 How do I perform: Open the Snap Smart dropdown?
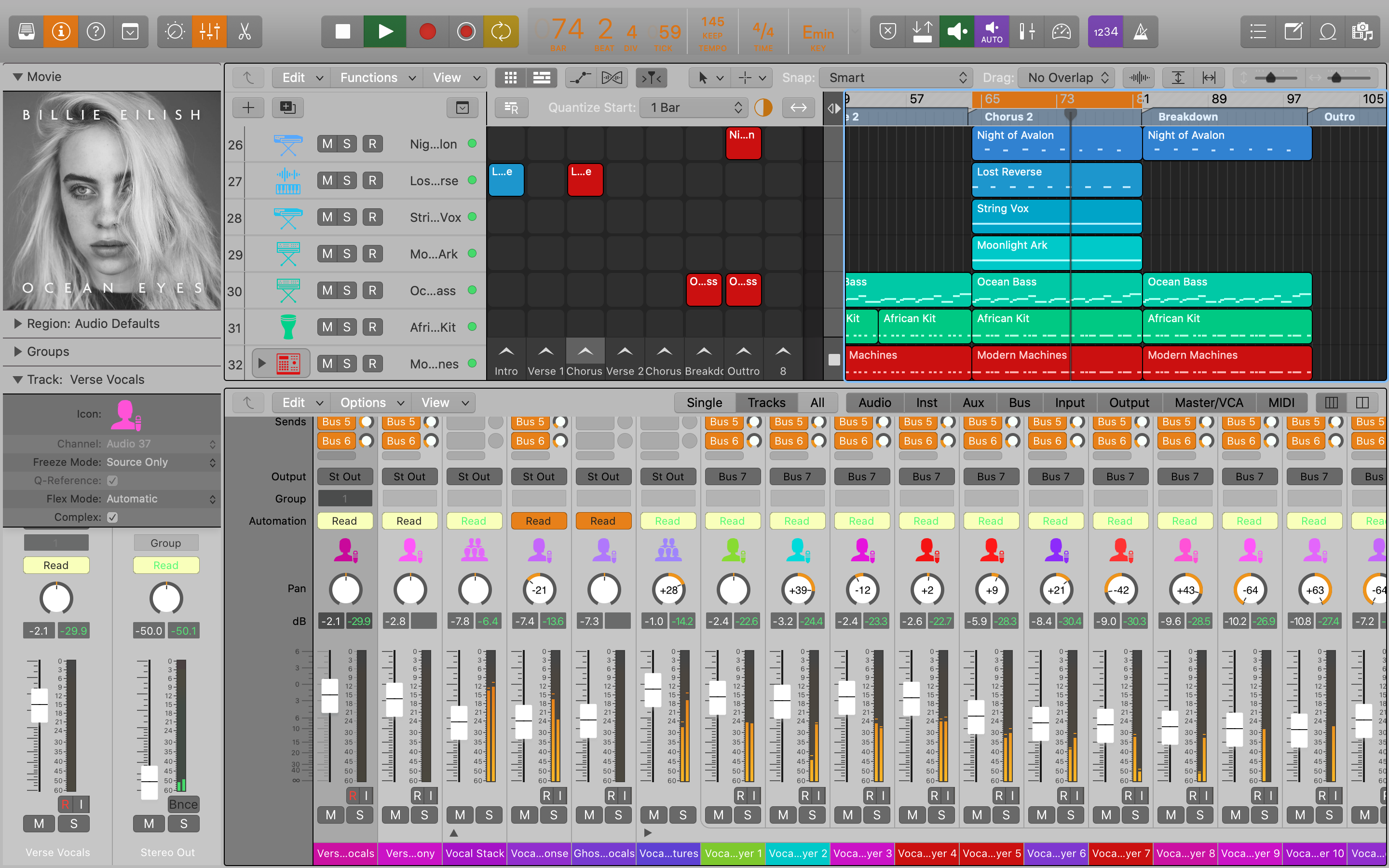[x=896, y=78]
